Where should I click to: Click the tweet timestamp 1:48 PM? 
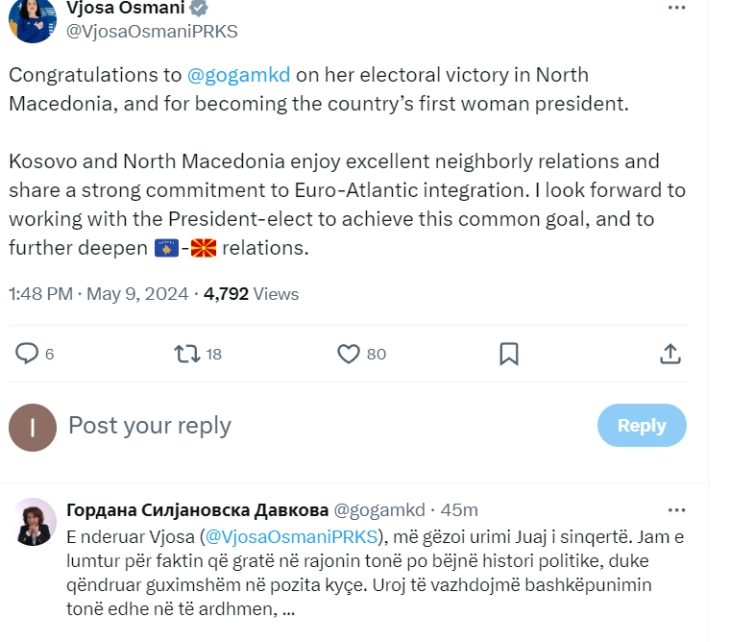coord(40,294)
